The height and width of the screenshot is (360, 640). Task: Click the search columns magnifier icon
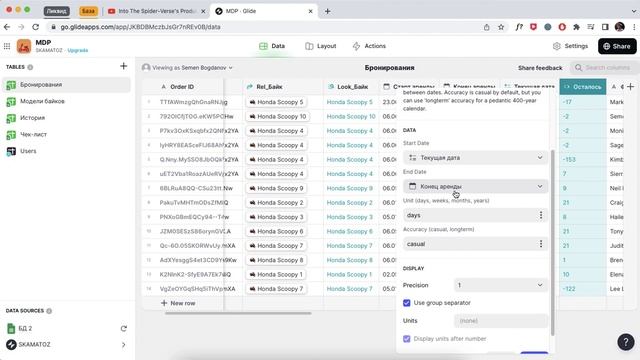tap(578, 68)
